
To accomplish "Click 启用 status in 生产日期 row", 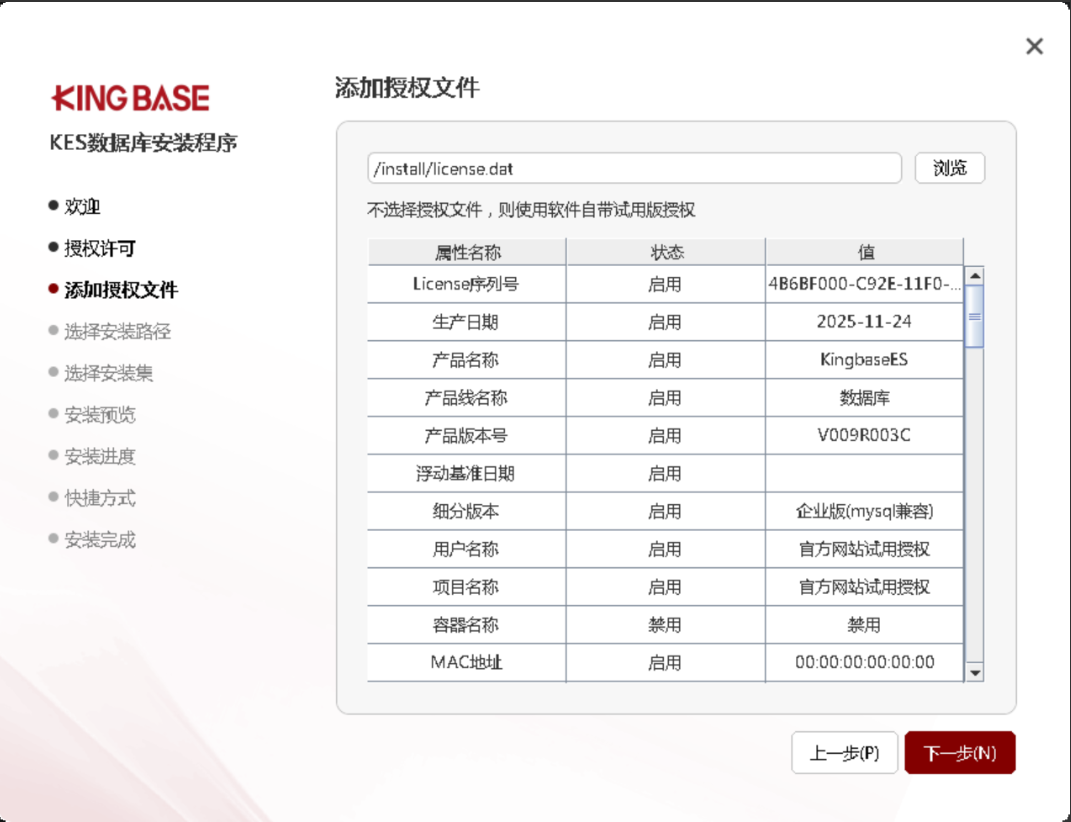I will coord(665,322).
